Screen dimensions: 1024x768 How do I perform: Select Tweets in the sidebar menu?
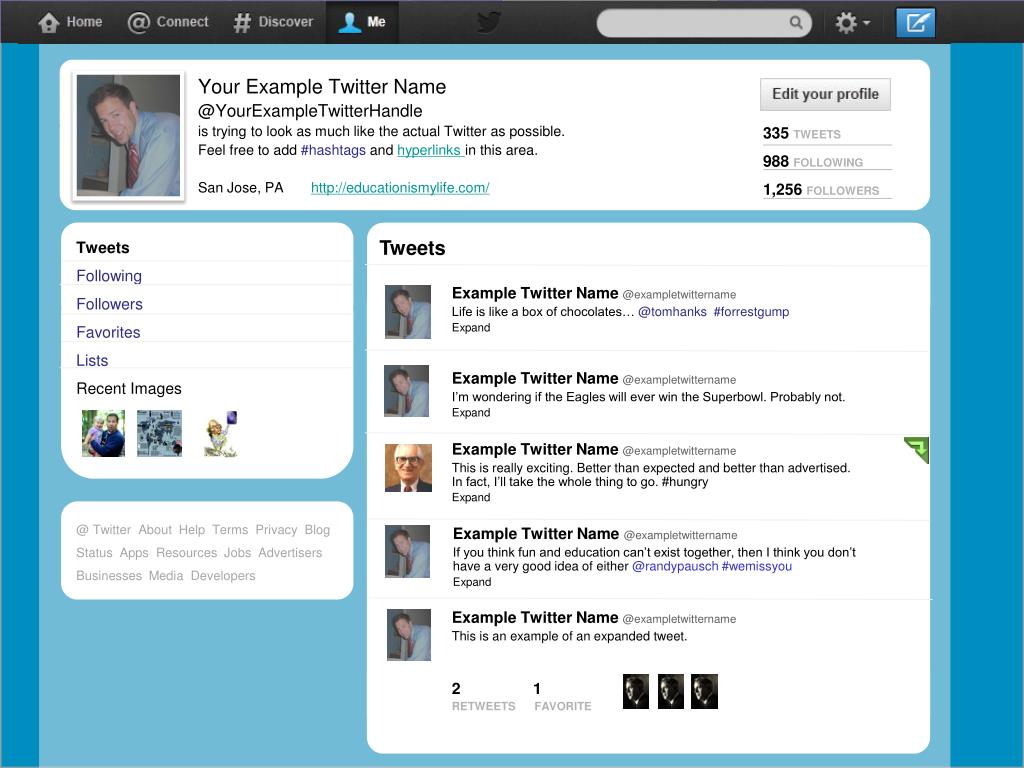point(103,248)
